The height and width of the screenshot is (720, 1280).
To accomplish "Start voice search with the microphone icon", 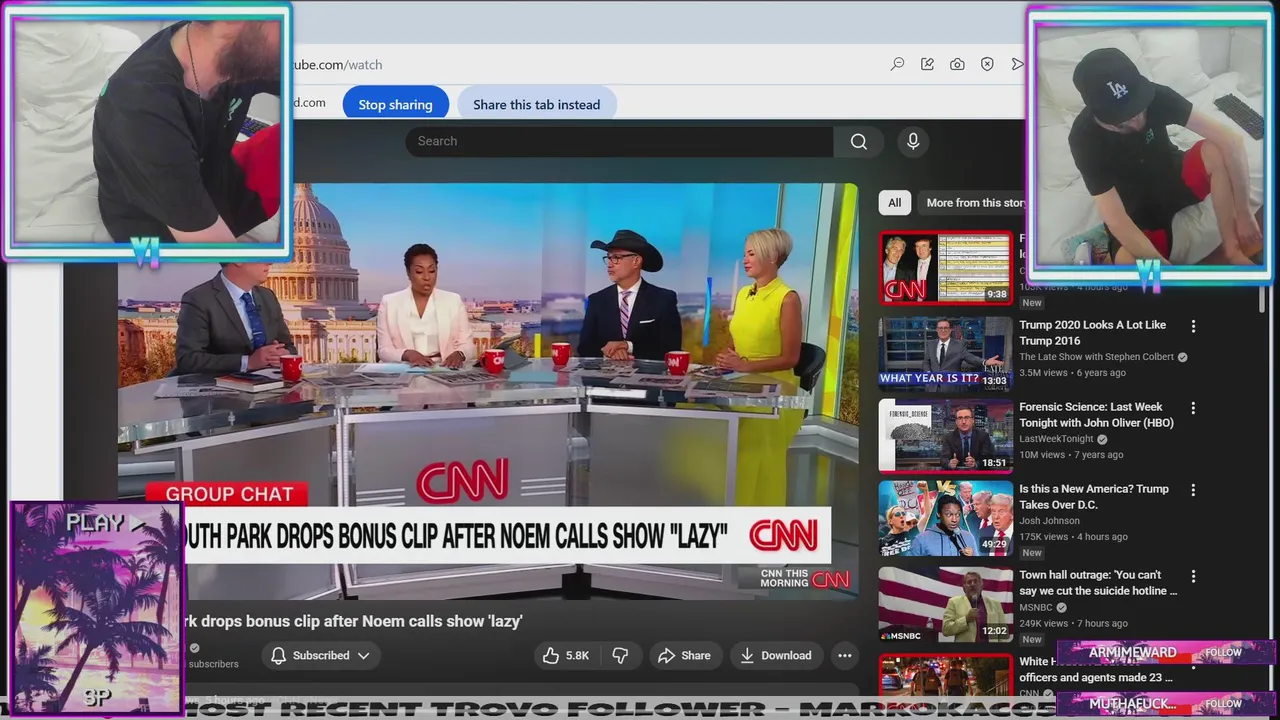I will tap(913, 141).
